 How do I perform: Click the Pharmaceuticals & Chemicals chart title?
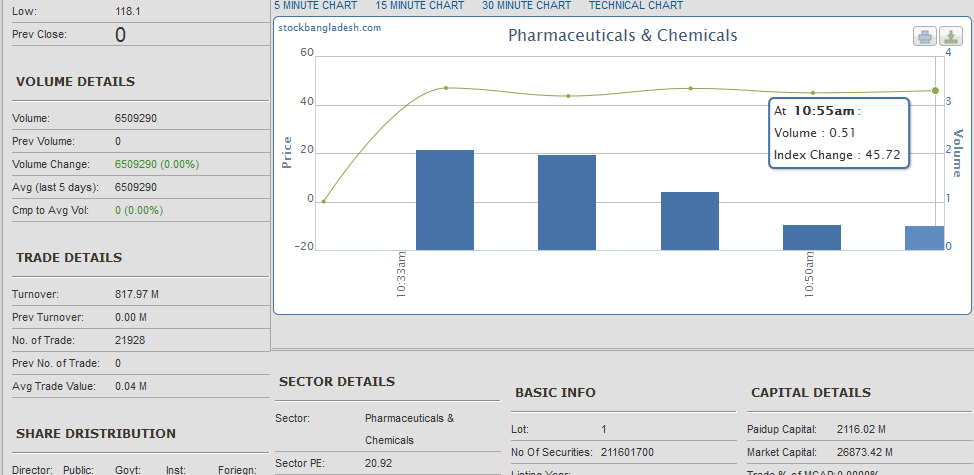coord(622,36)
